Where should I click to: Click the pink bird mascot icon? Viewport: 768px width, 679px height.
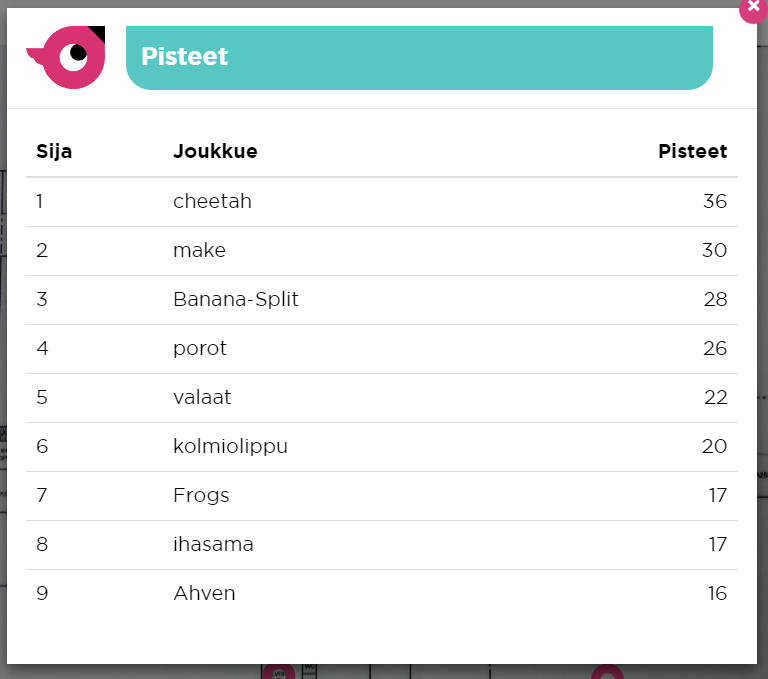coord(68,56)
